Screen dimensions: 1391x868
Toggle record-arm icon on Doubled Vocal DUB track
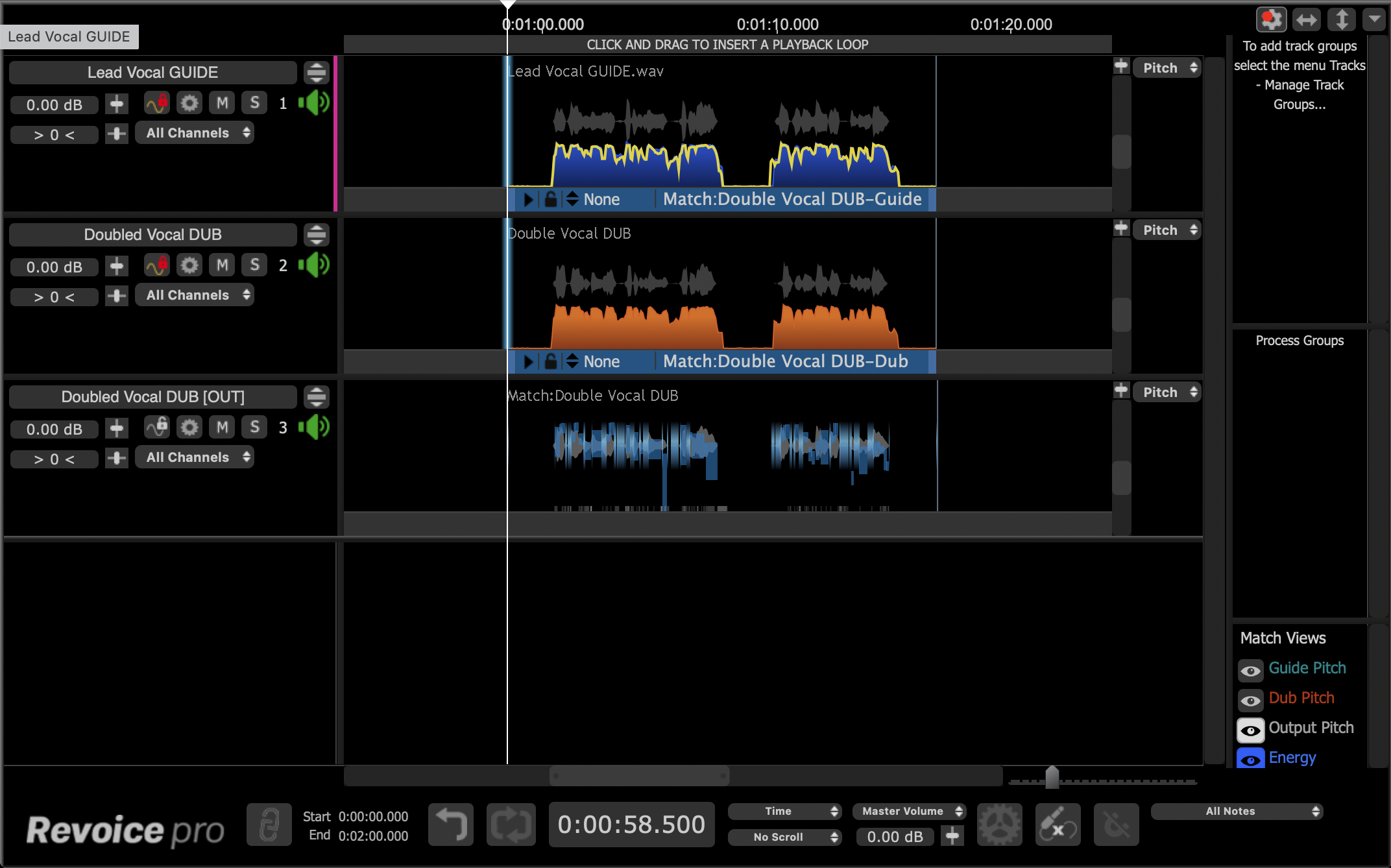point(157,265)
